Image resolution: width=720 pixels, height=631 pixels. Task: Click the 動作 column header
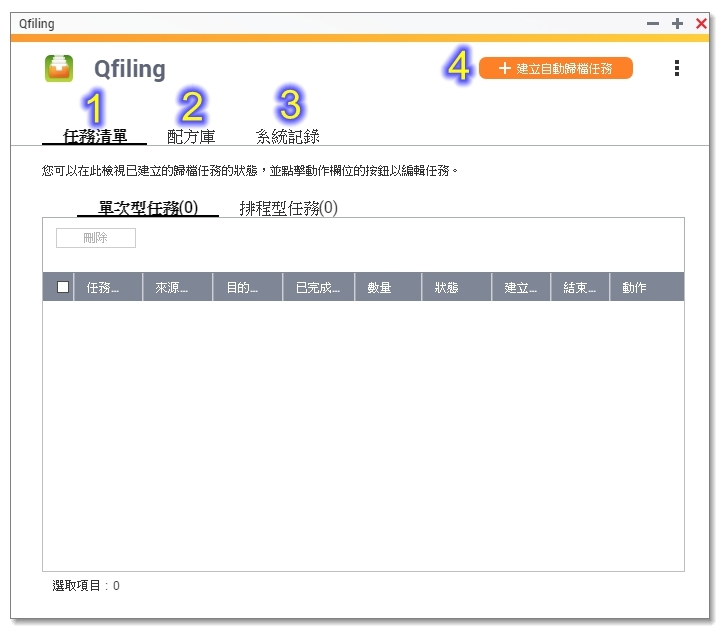click(x=647, y=287)
